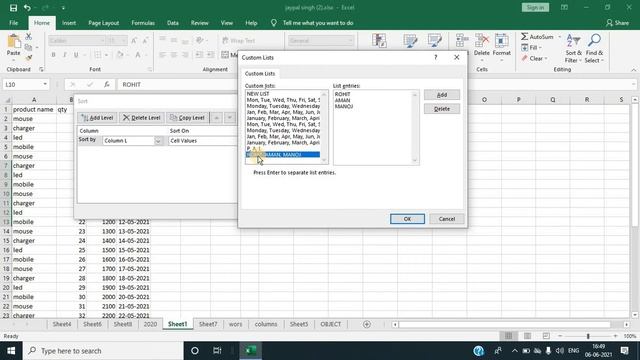
Task: Open the Sort On Cell Values combo box
Action: (203, 141)
